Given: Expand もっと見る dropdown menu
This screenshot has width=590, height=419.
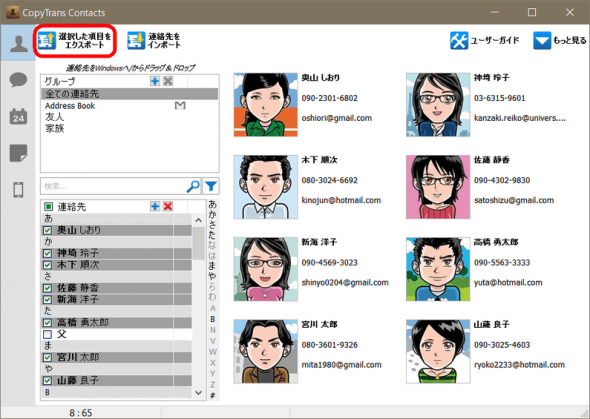Looking at the screenshot, I should (560, 40).
